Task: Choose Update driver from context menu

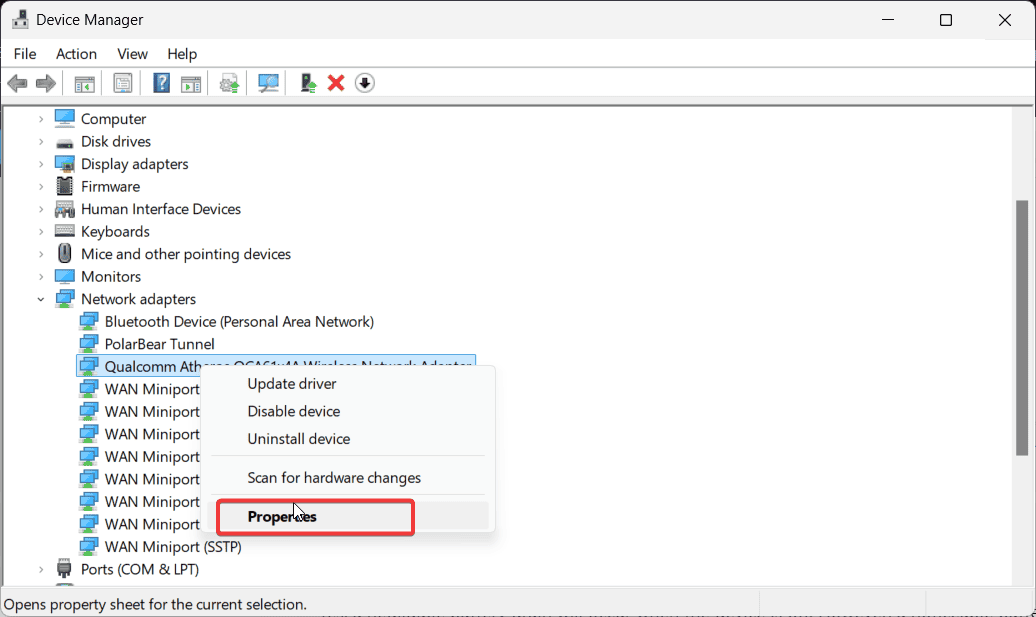Action: click(x=350, y=384)
